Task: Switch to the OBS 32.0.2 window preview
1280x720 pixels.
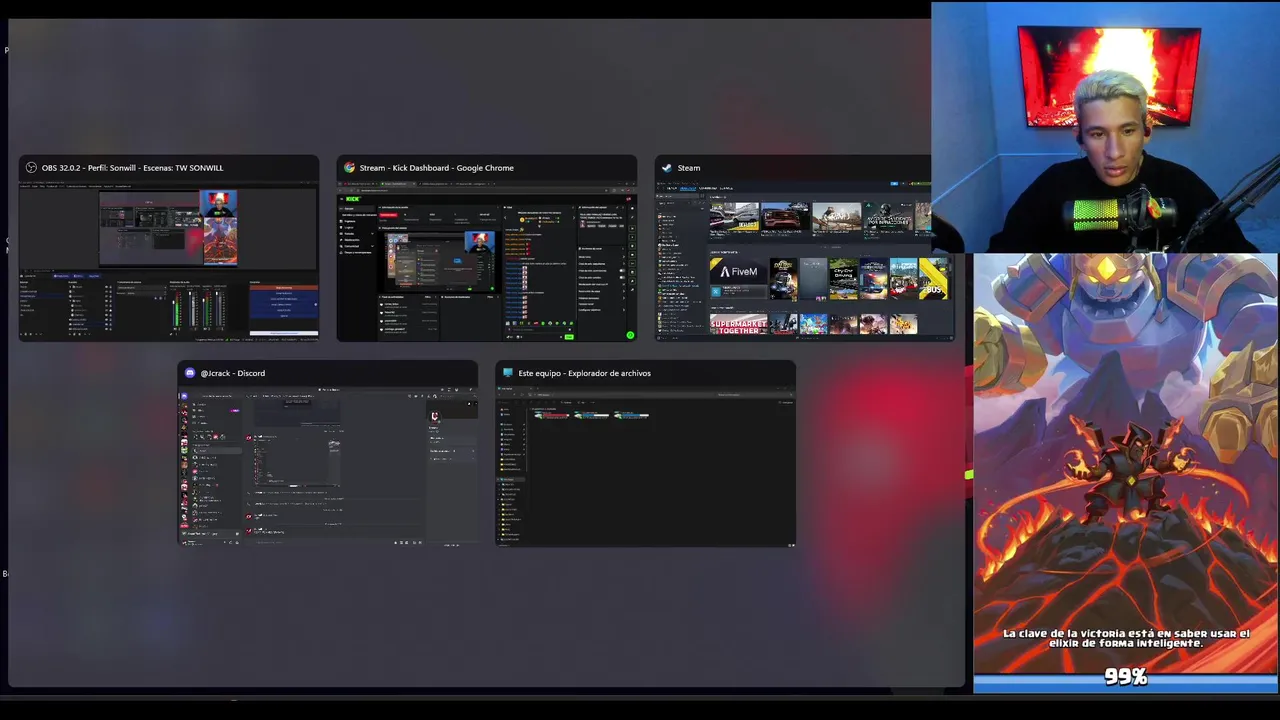Action: [x=169, y=261]
